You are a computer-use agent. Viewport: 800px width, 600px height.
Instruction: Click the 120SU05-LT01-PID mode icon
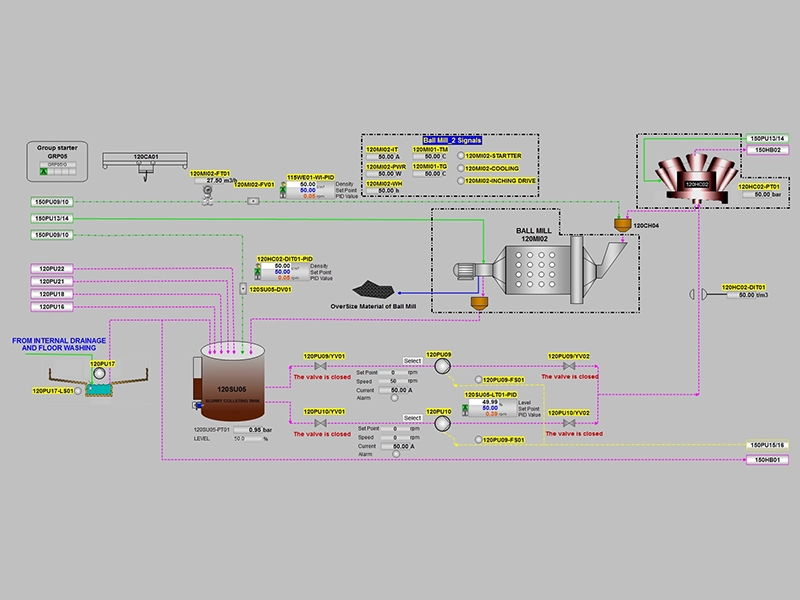click(465, 409)
